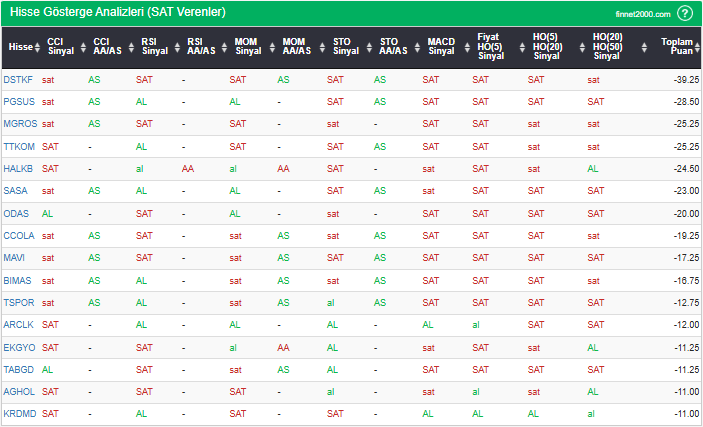Open the DSTKF stock link
Screen dimensions: 703x427
pyautogui.click(x=18, y=79)
